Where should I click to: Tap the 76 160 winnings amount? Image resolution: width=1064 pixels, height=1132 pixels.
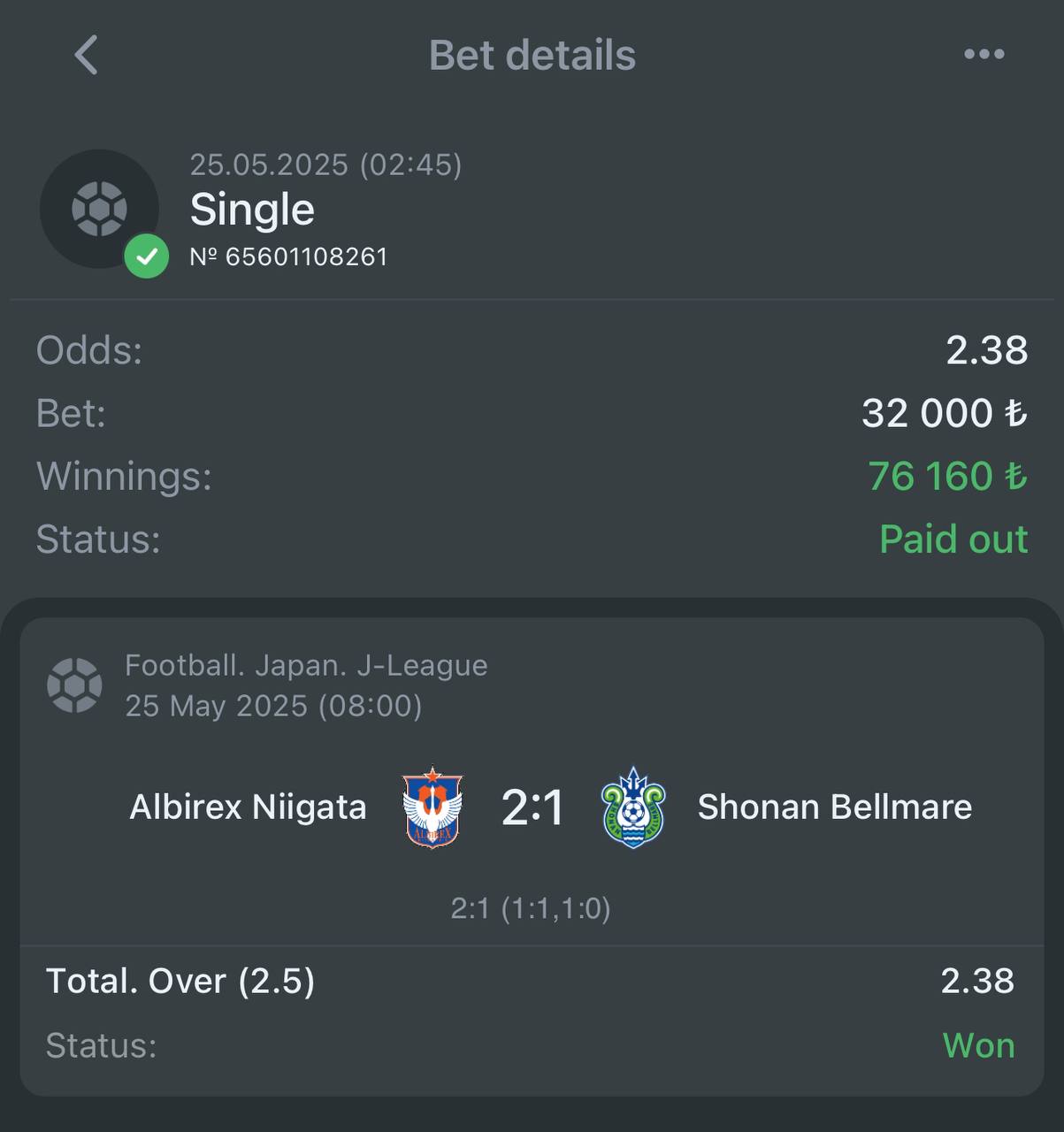coord(947,476)
